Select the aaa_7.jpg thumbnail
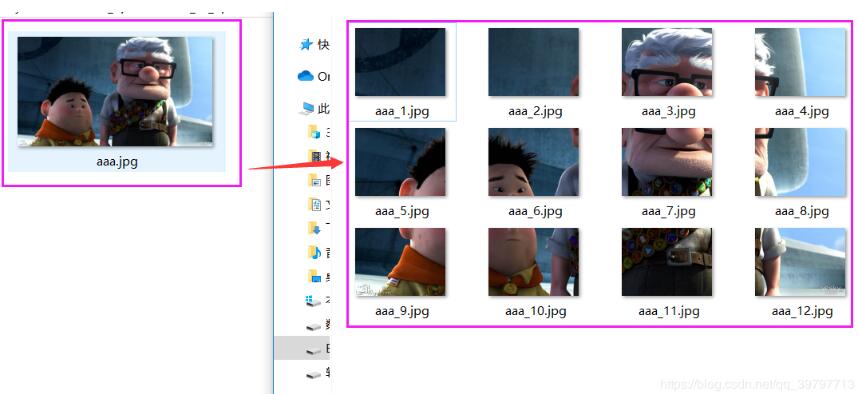This screenshot has width=859, height=394. (x=667, y=162)
